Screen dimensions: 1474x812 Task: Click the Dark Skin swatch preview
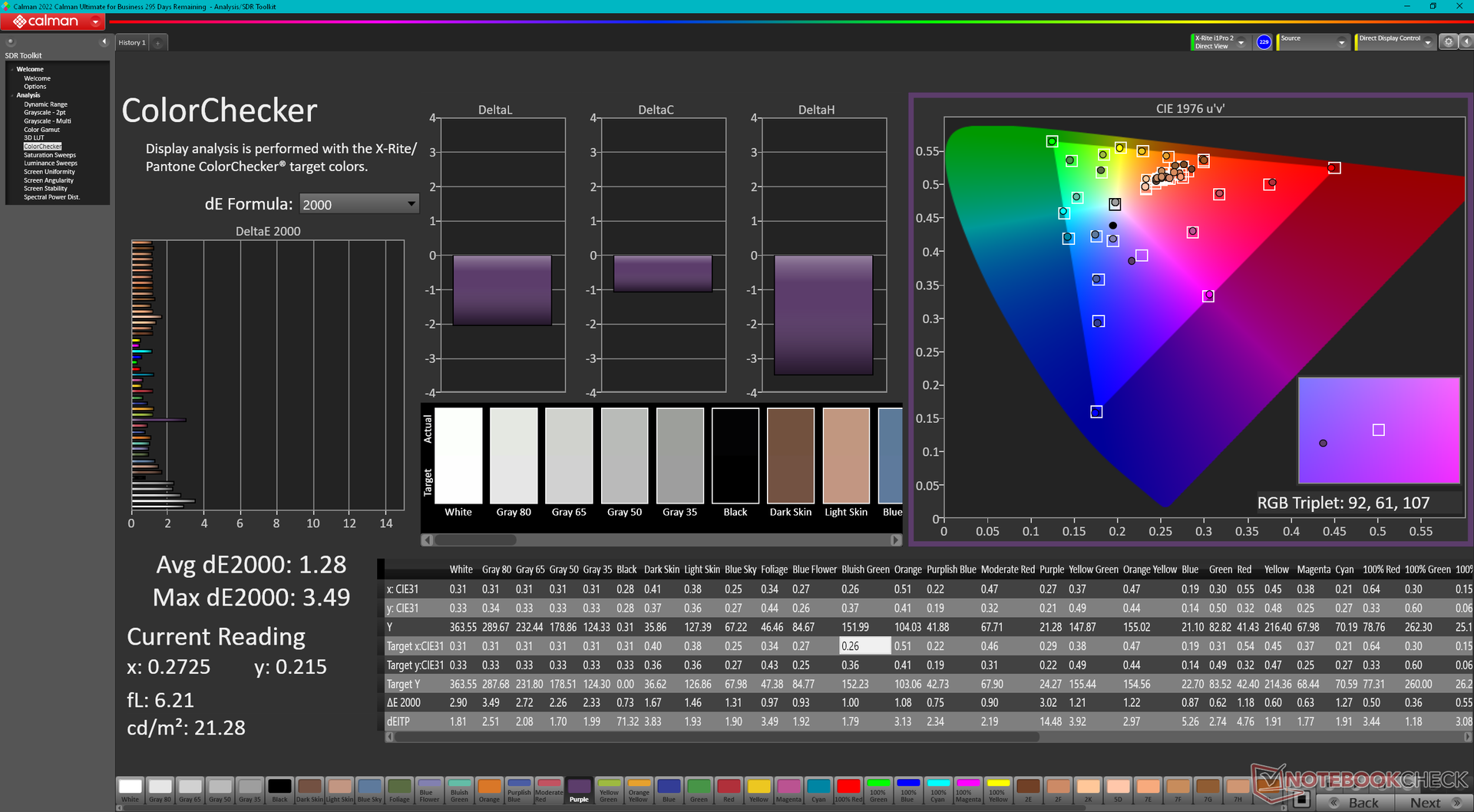coord(791,455)
